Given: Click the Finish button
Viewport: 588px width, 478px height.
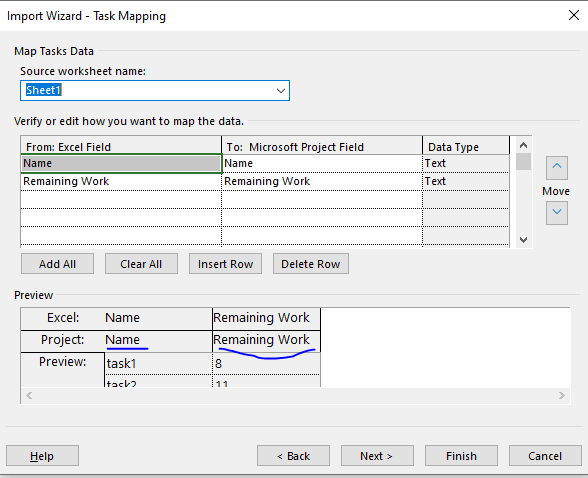Looking at the screenshot, I should [x=461, y=456].
